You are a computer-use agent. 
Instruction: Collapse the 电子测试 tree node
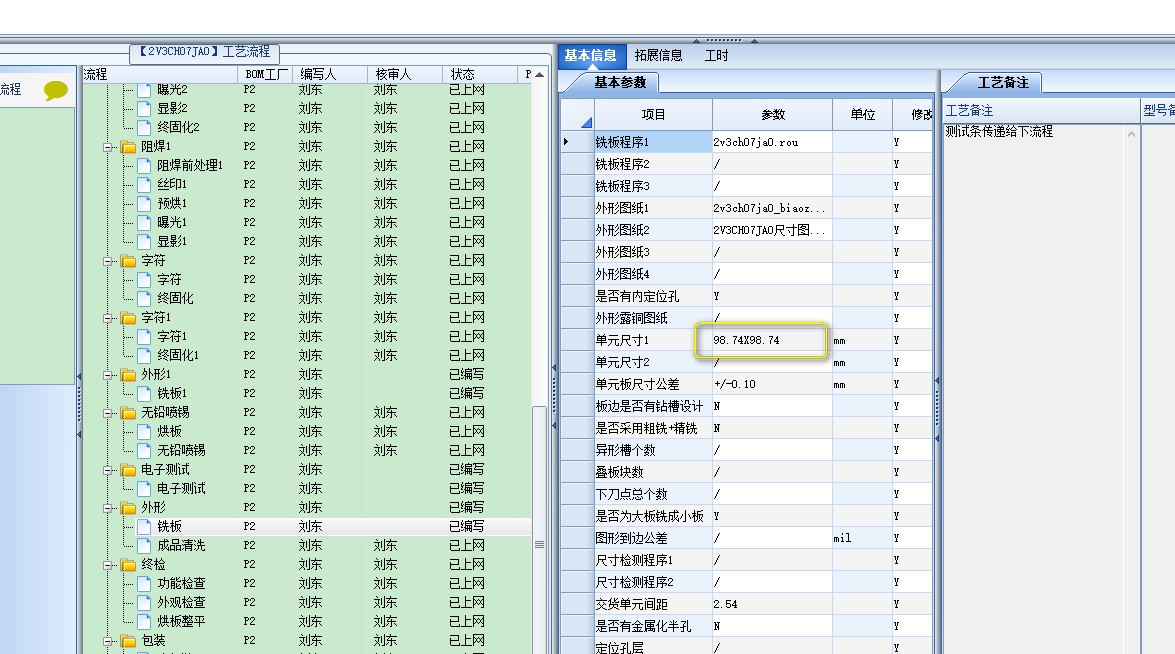[x=108, y=470]
